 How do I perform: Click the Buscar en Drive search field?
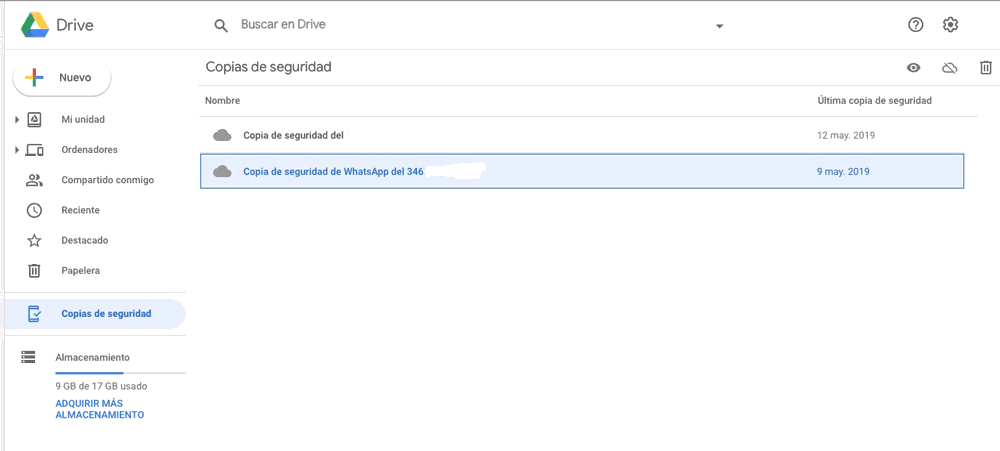coord(460,25)
